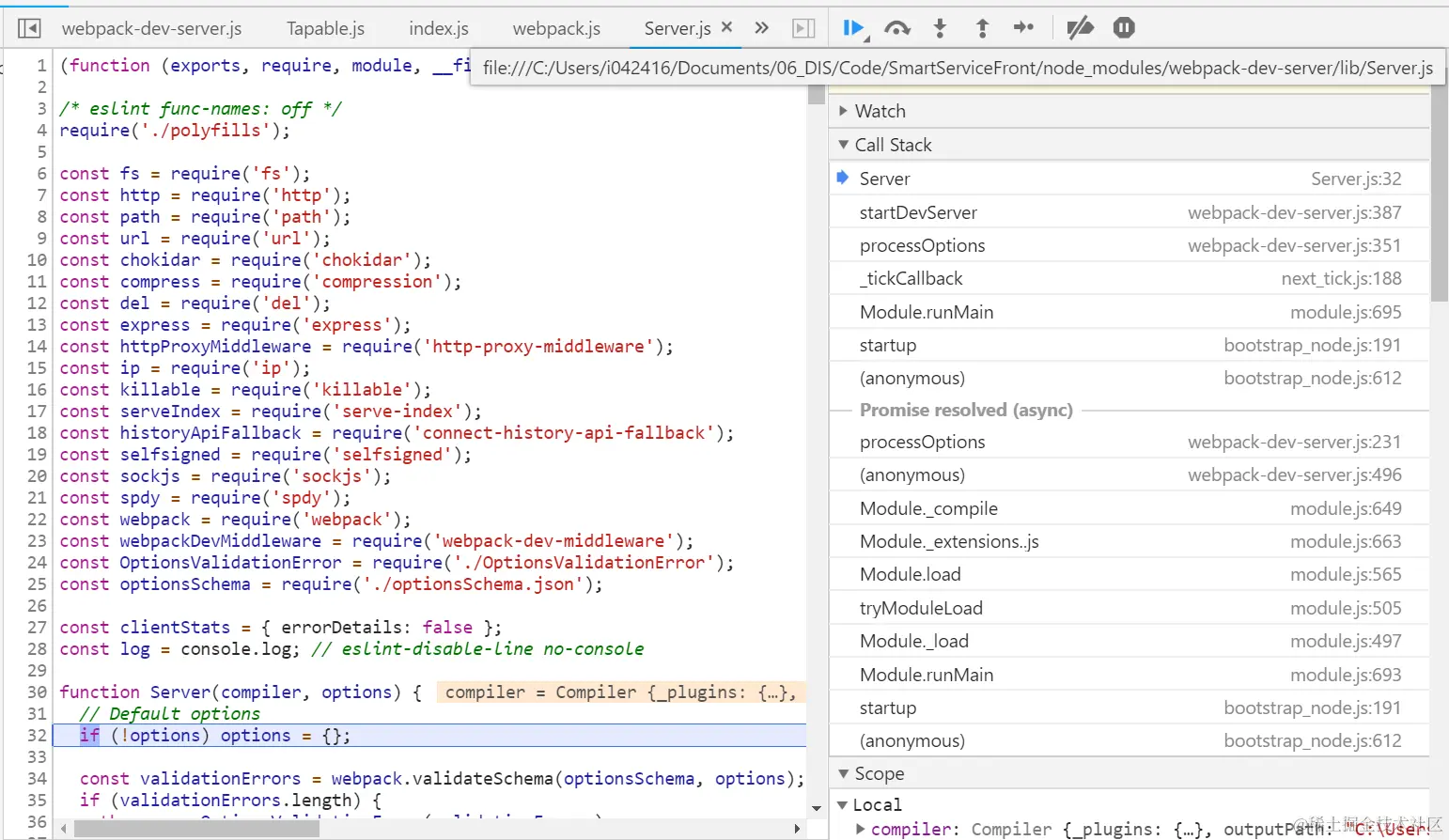
Task: Select the Module._extensions..js frame
Action: [1130, 541]
